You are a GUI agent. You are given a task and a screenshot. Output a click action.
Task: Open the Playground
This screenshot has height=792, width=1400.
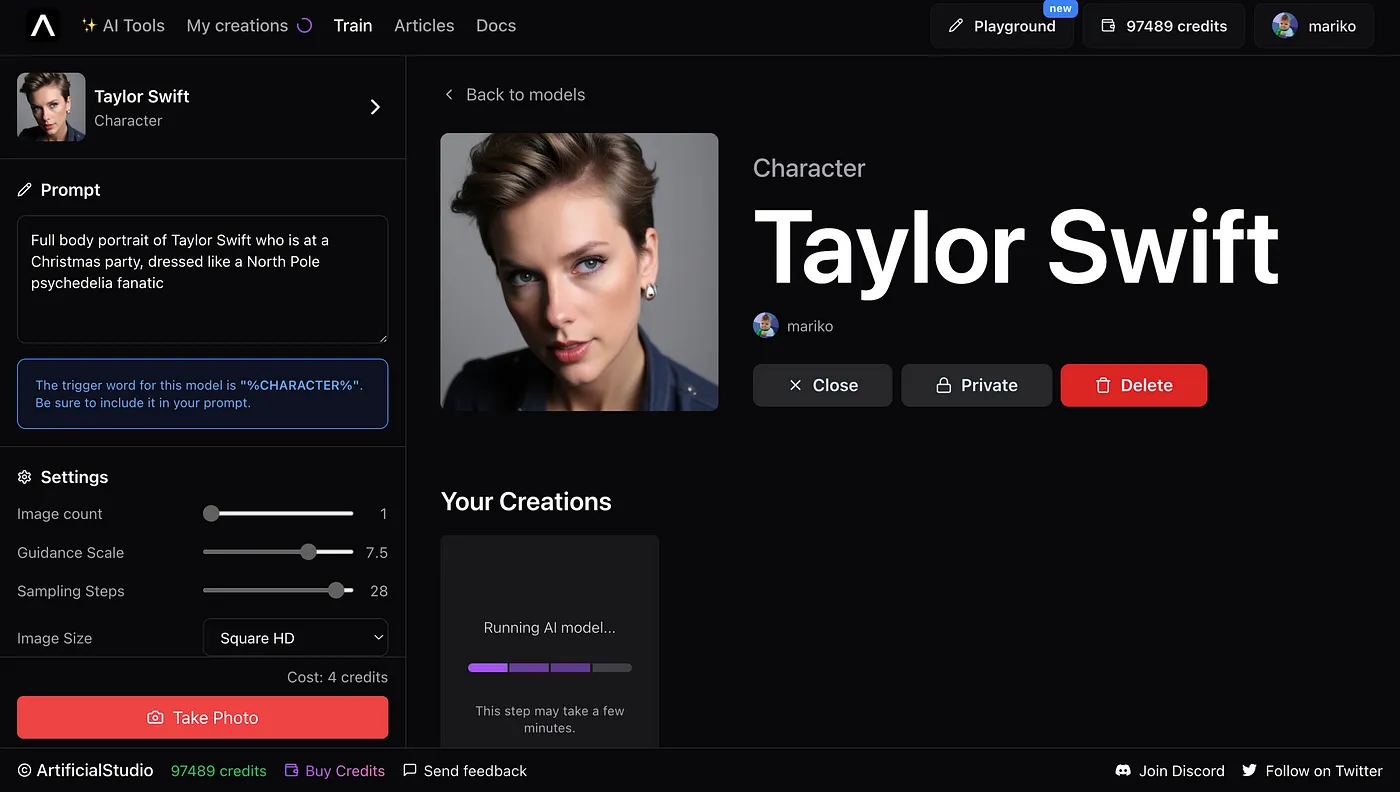tap(1002, 26)
